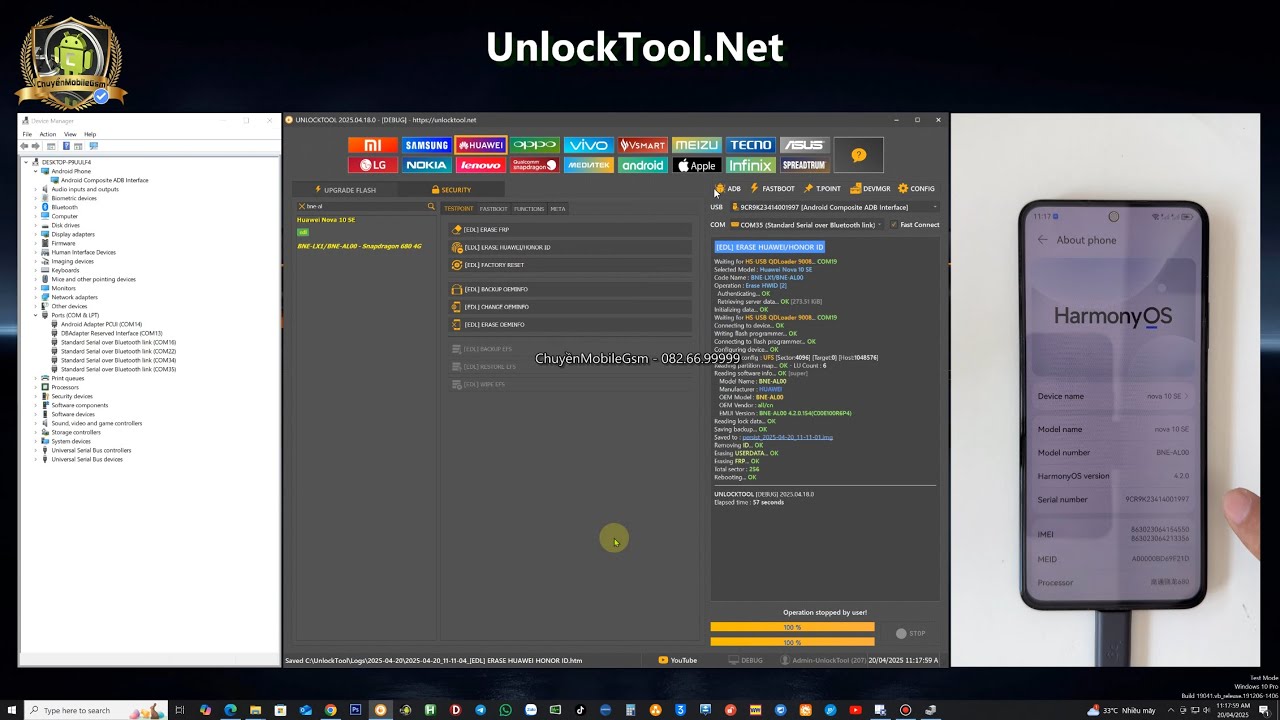
Task: Open the DEVMGR device manager tool
Action: pos(870,189)
